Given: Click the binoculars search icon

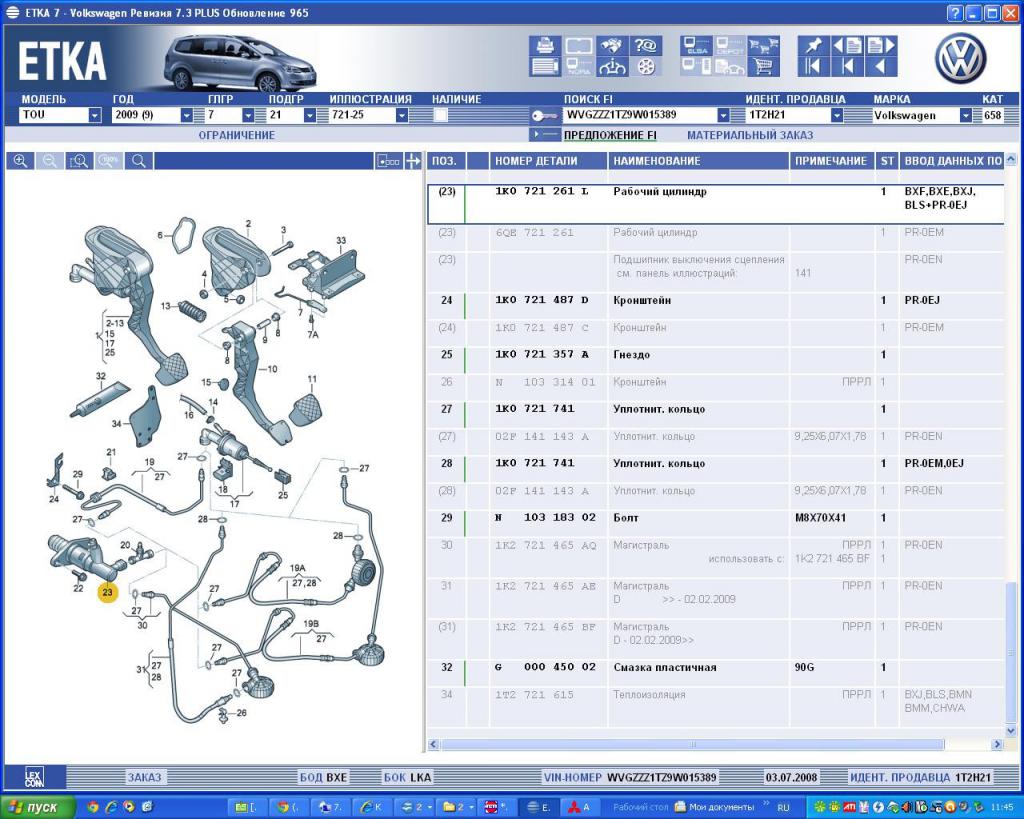Looking at the screenshot, I should [612, 45].
